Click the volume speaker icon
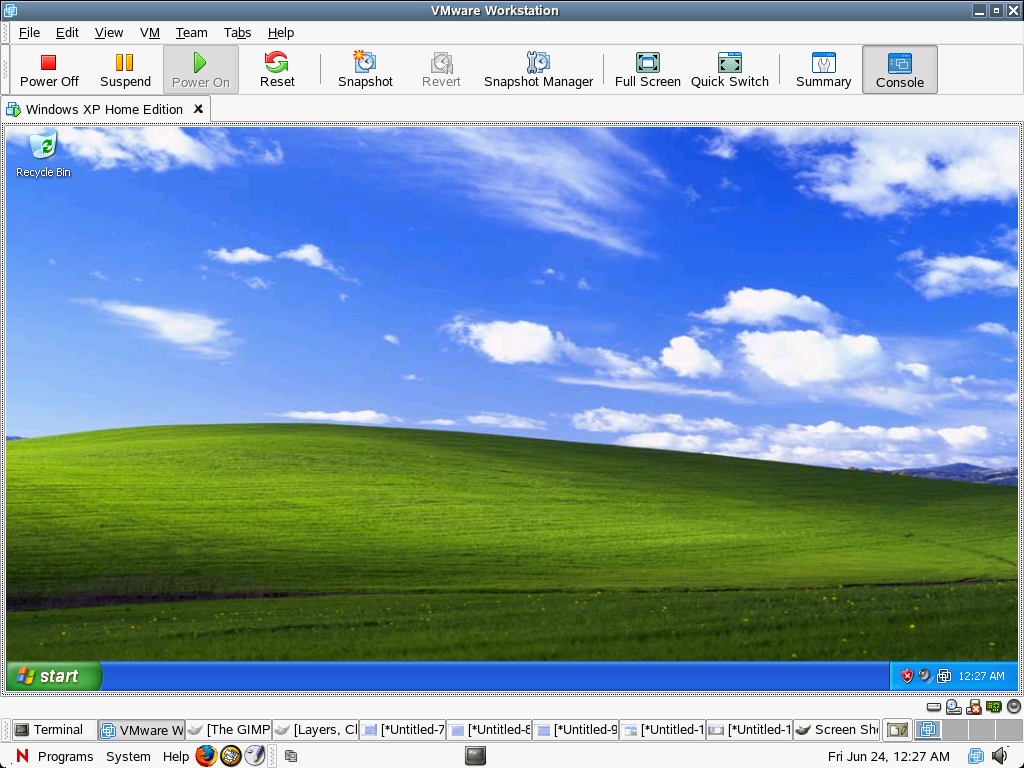 (999, 756)
